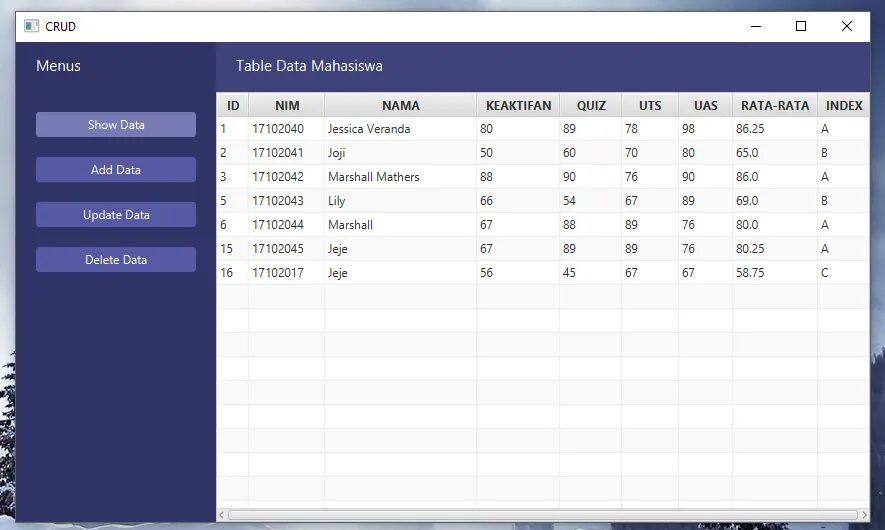Click NIM cell 17102043

tap(287, 201)
